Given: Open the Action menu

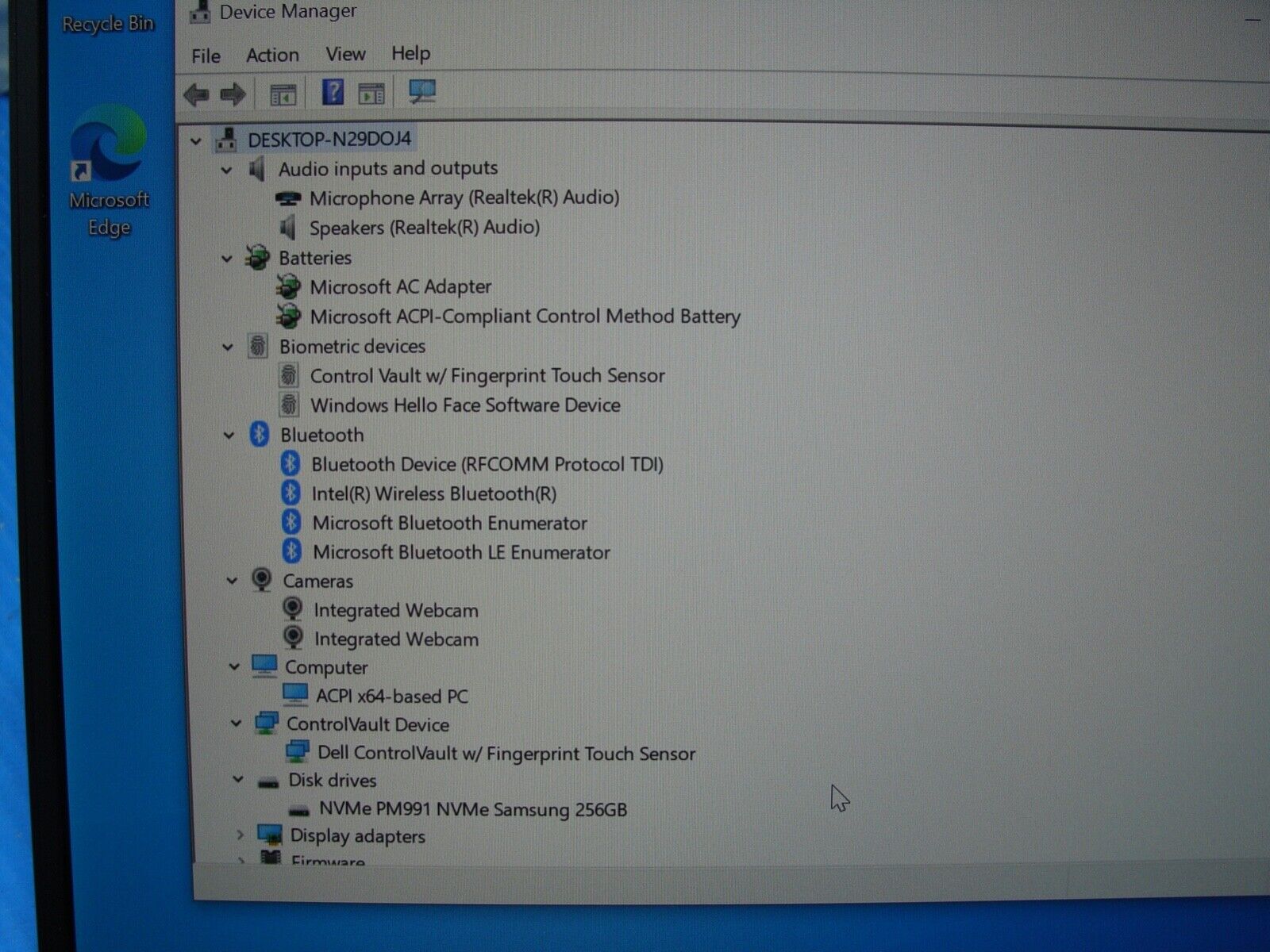Looking at the screenshot, I should pos(272,55).
